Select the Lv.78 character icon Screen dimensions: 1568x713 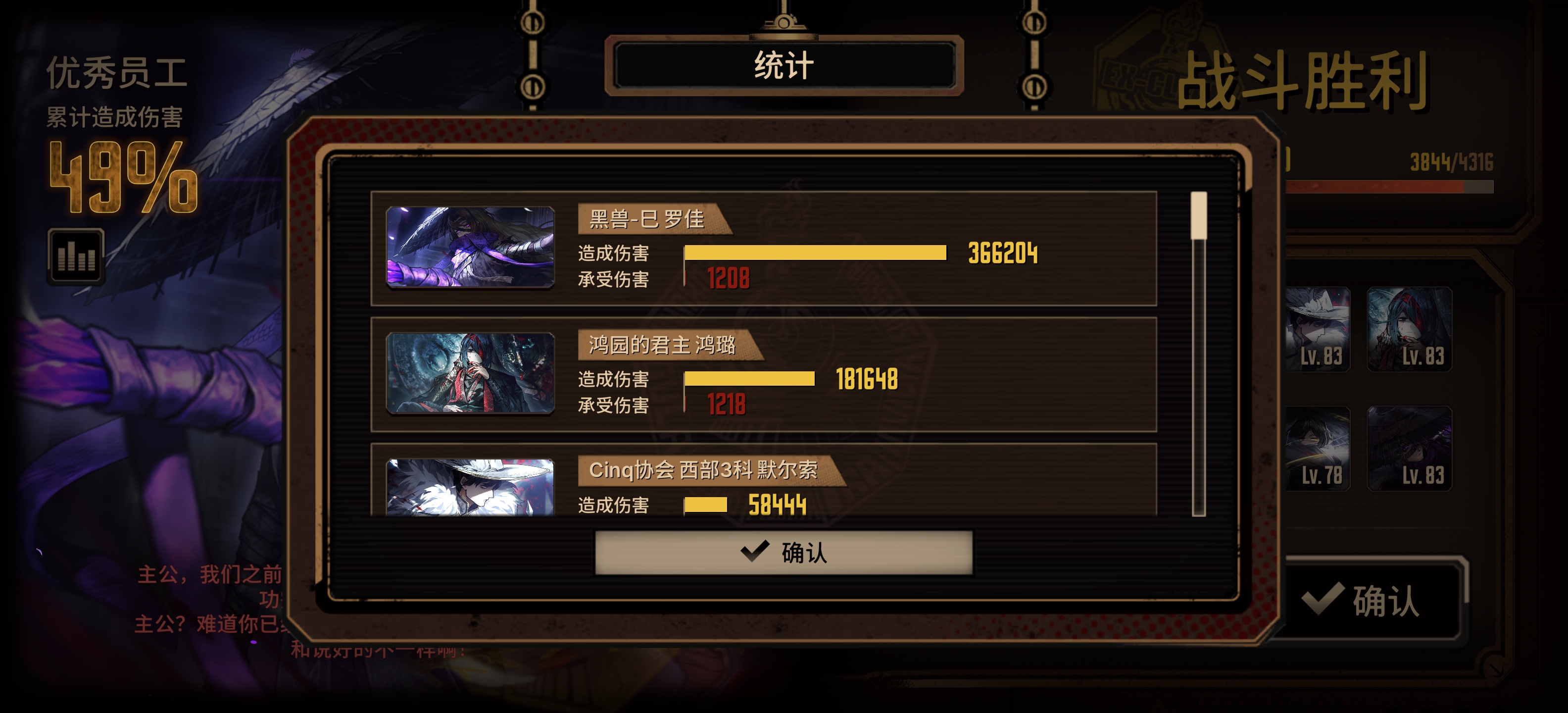pos(1318,449)
